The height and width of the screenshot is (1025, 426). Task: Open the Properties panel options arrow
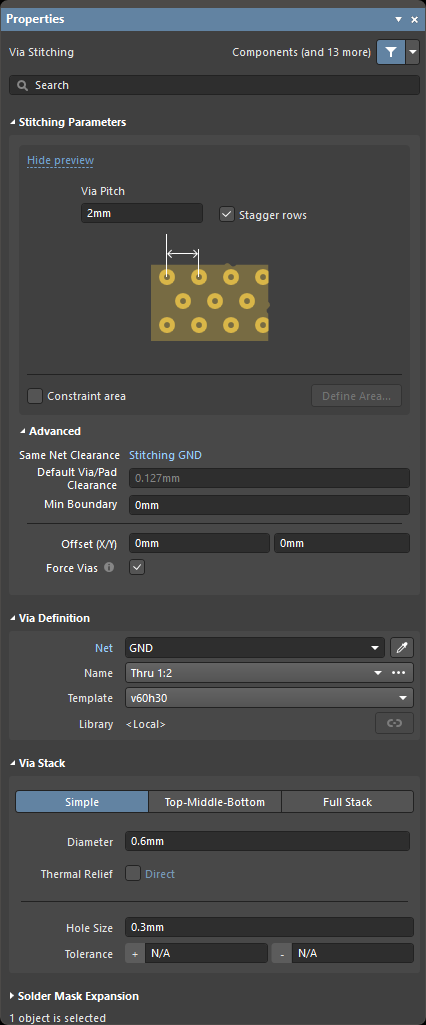tap(399, 20)
